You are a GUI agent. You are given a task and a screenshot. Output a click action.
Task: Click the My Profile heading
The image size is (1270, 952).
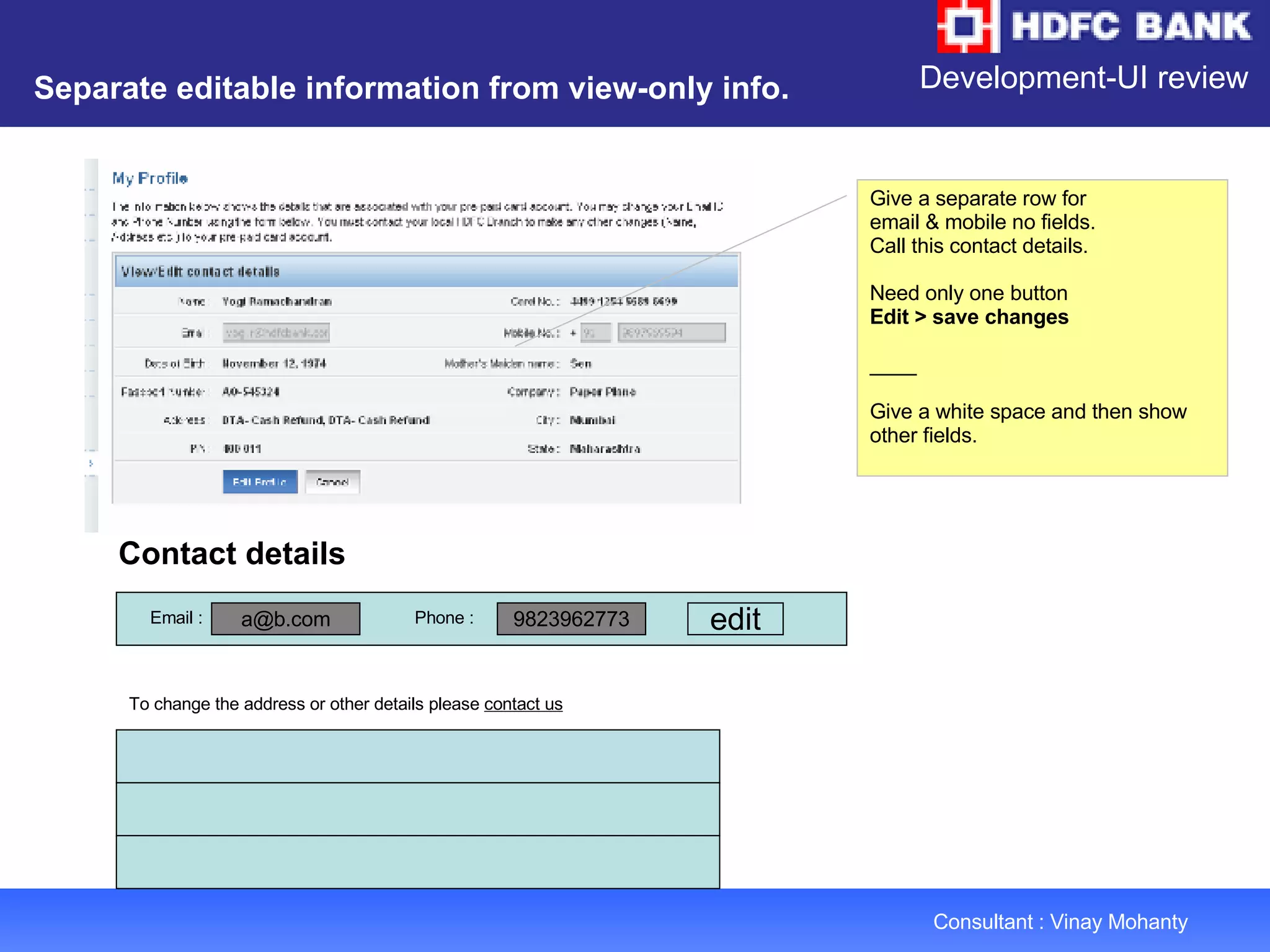150,178
